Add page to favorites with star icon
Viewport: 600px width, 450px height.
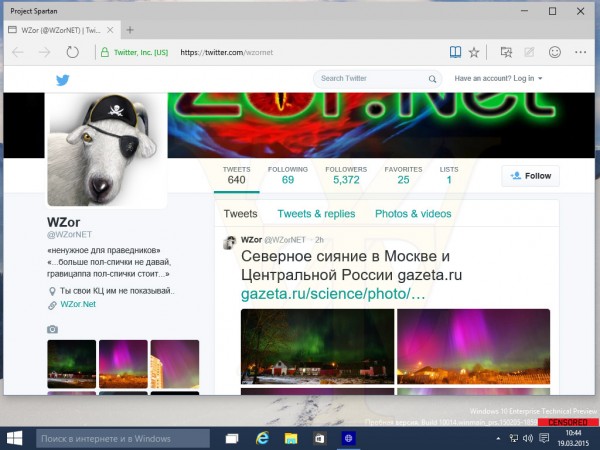[475, 52]
